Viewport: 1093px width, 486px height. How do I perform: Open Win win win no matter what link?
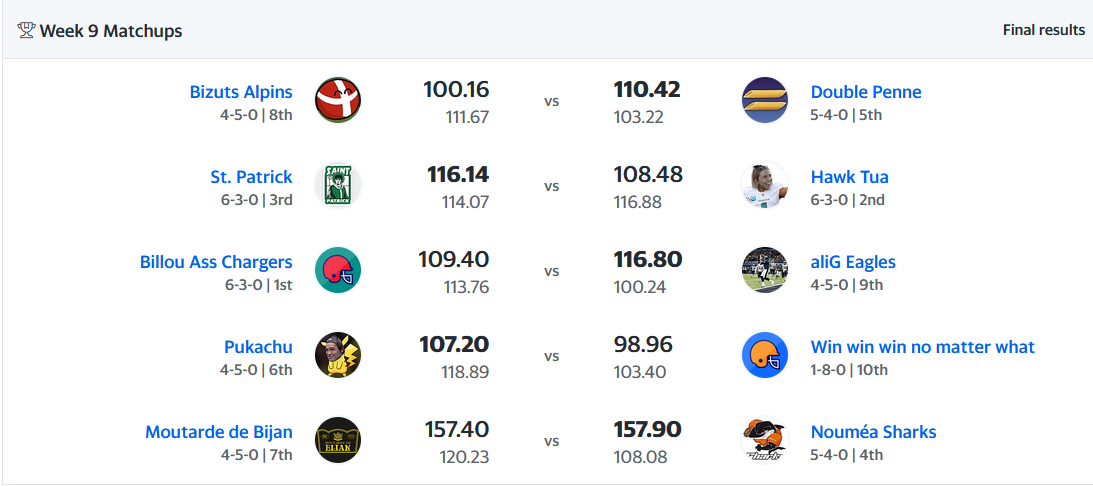tap(923, 347)
